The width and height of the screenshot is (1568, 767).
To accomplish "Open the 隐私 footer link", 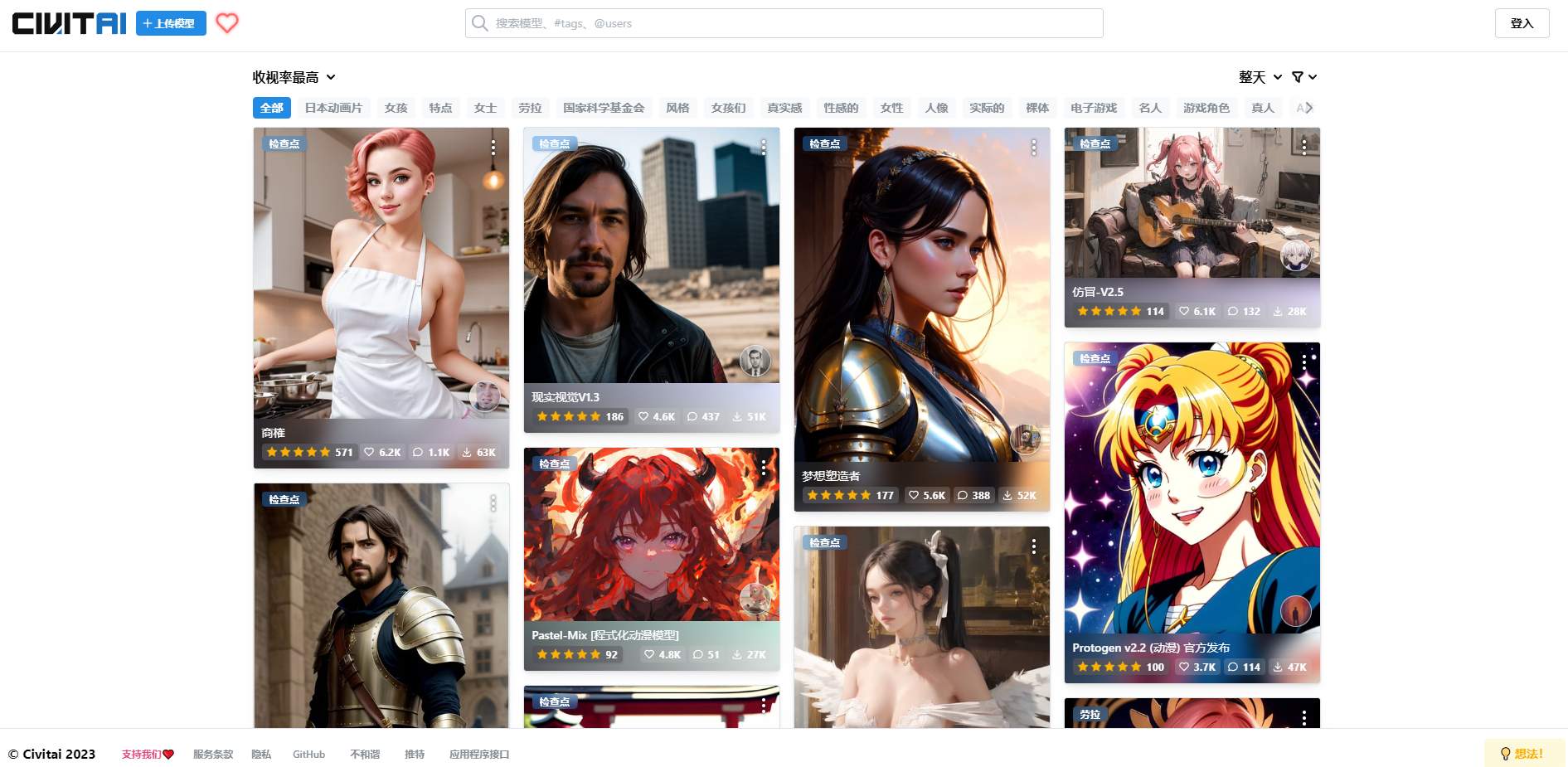I will click(x=261, y=755).
